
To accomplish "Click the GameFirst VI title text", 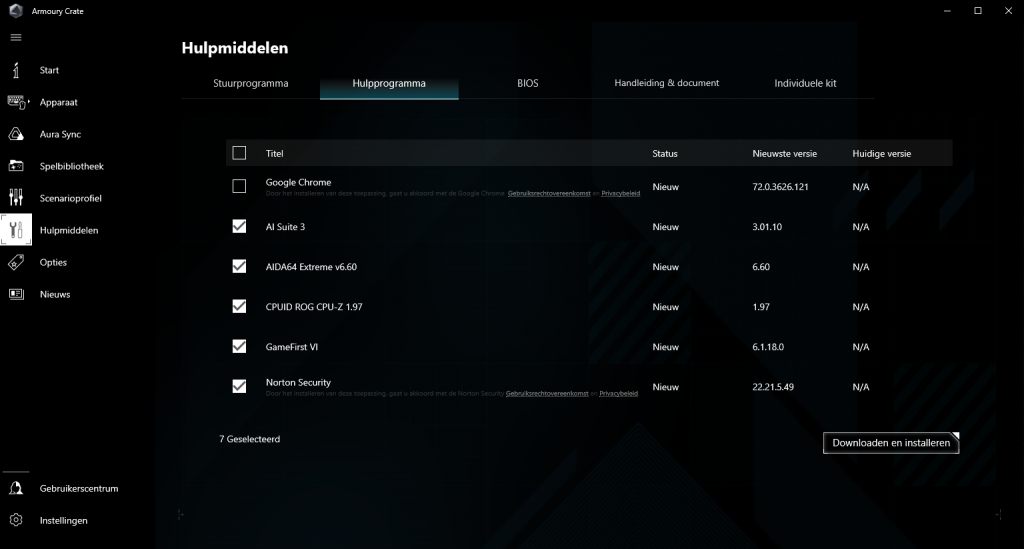I will click(291, 347).
